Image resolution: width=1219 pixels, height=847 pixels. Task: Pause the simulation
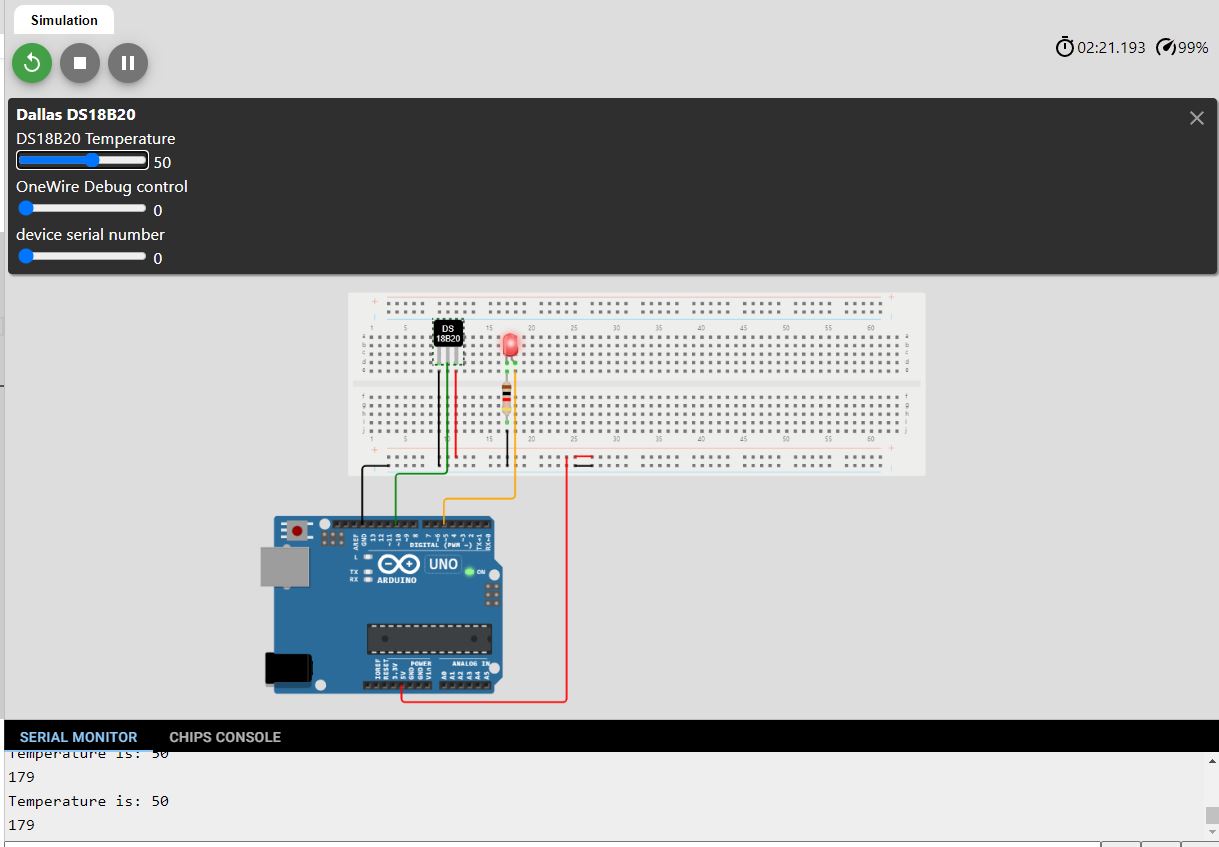click(x=128, y=63)
